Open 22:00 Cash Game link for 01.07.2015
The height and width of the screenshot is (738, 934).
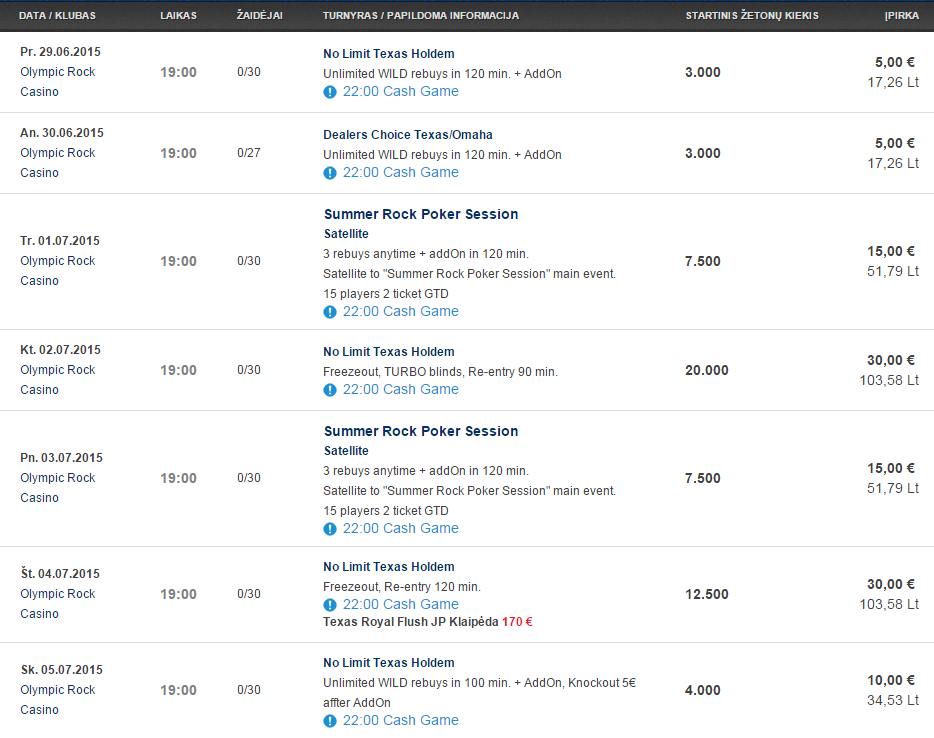(400, 311)
